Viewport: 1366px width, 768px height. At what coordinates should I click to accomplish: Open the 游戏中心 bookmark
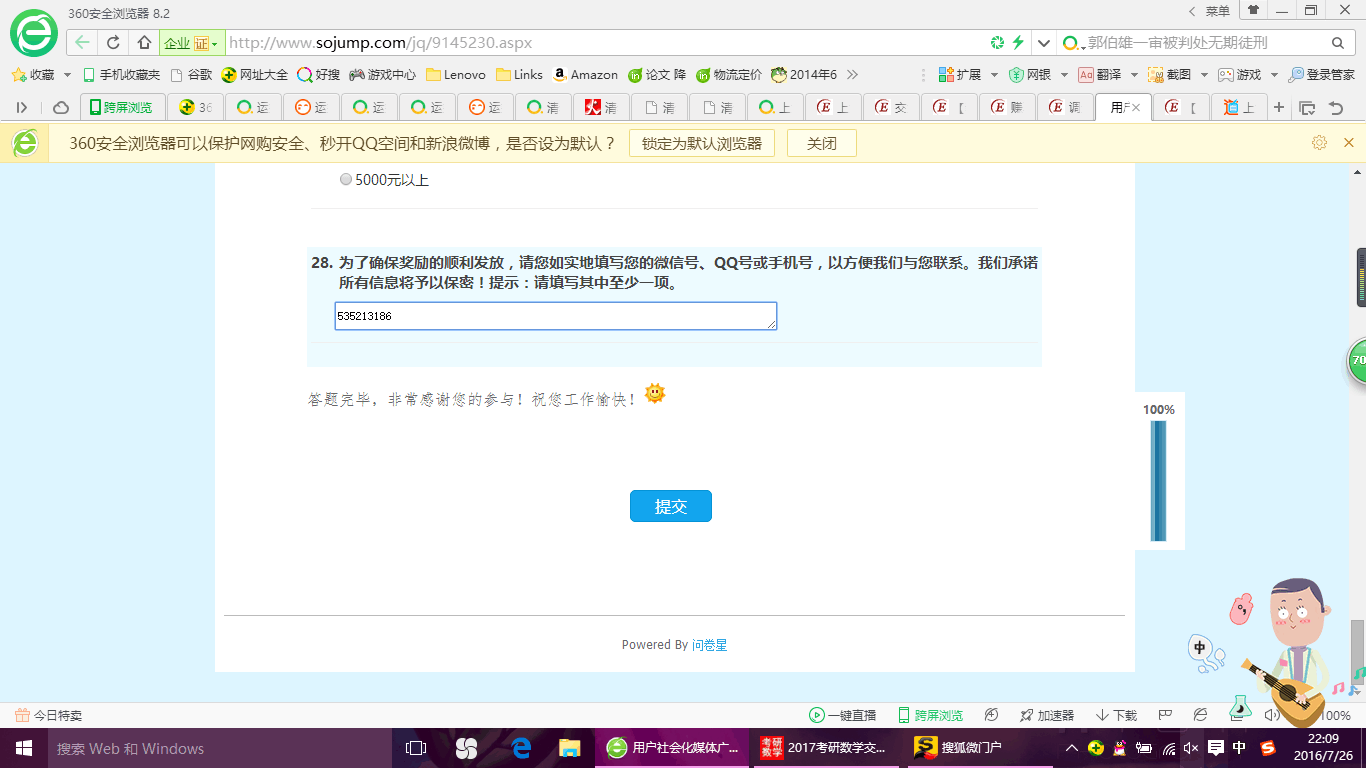382,75
